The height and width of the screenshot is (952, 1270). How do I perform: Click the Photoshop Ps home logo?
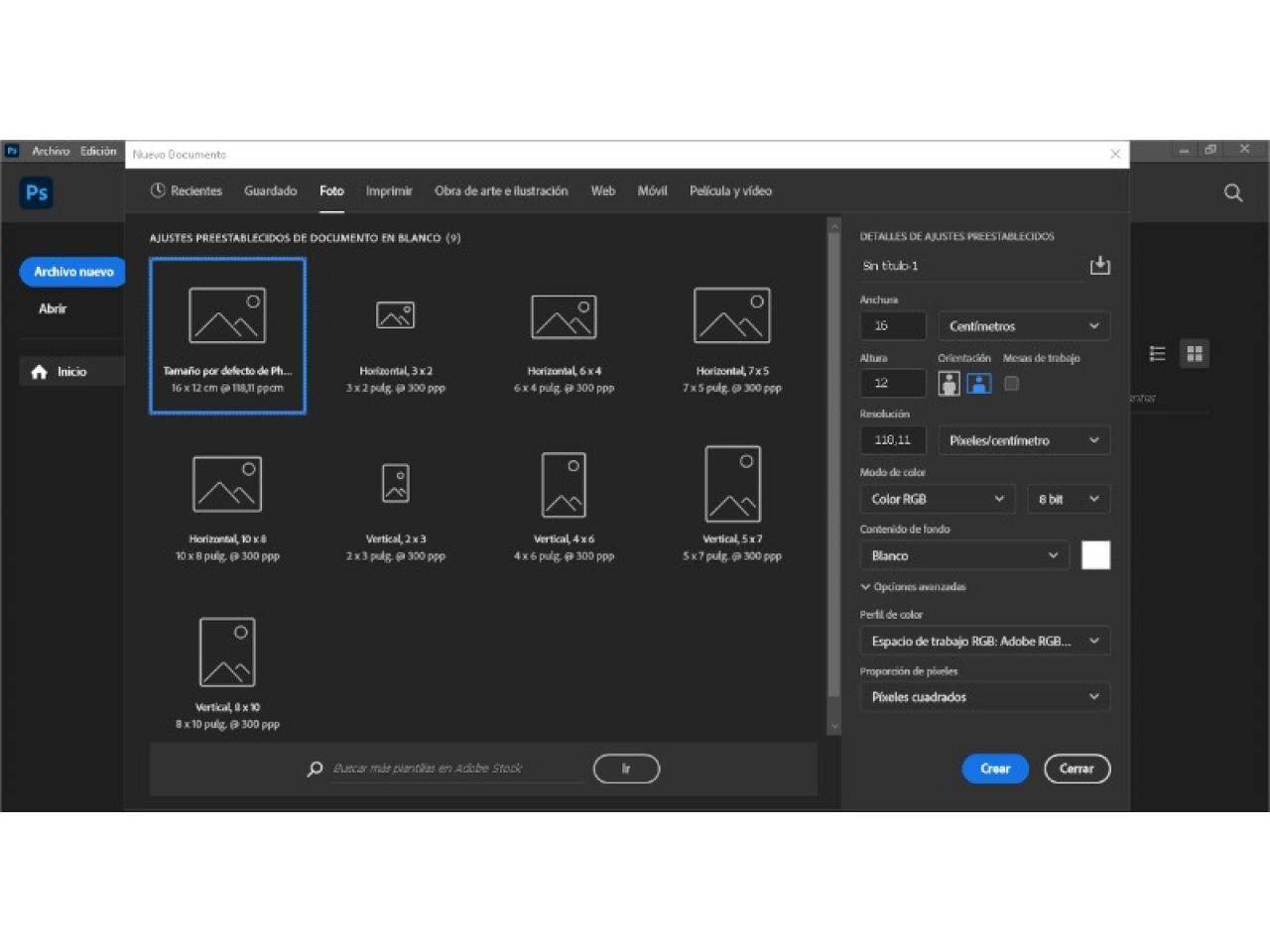(37, 192)
